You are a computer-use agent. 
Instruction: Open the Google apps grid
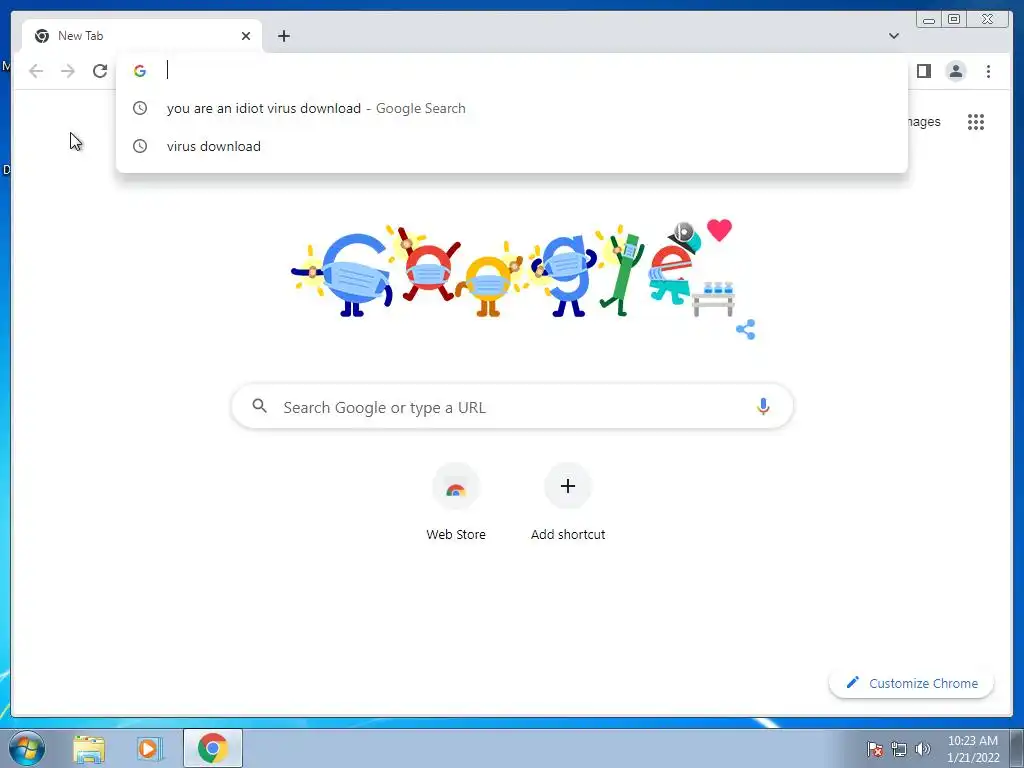click(x=976, y=122)
